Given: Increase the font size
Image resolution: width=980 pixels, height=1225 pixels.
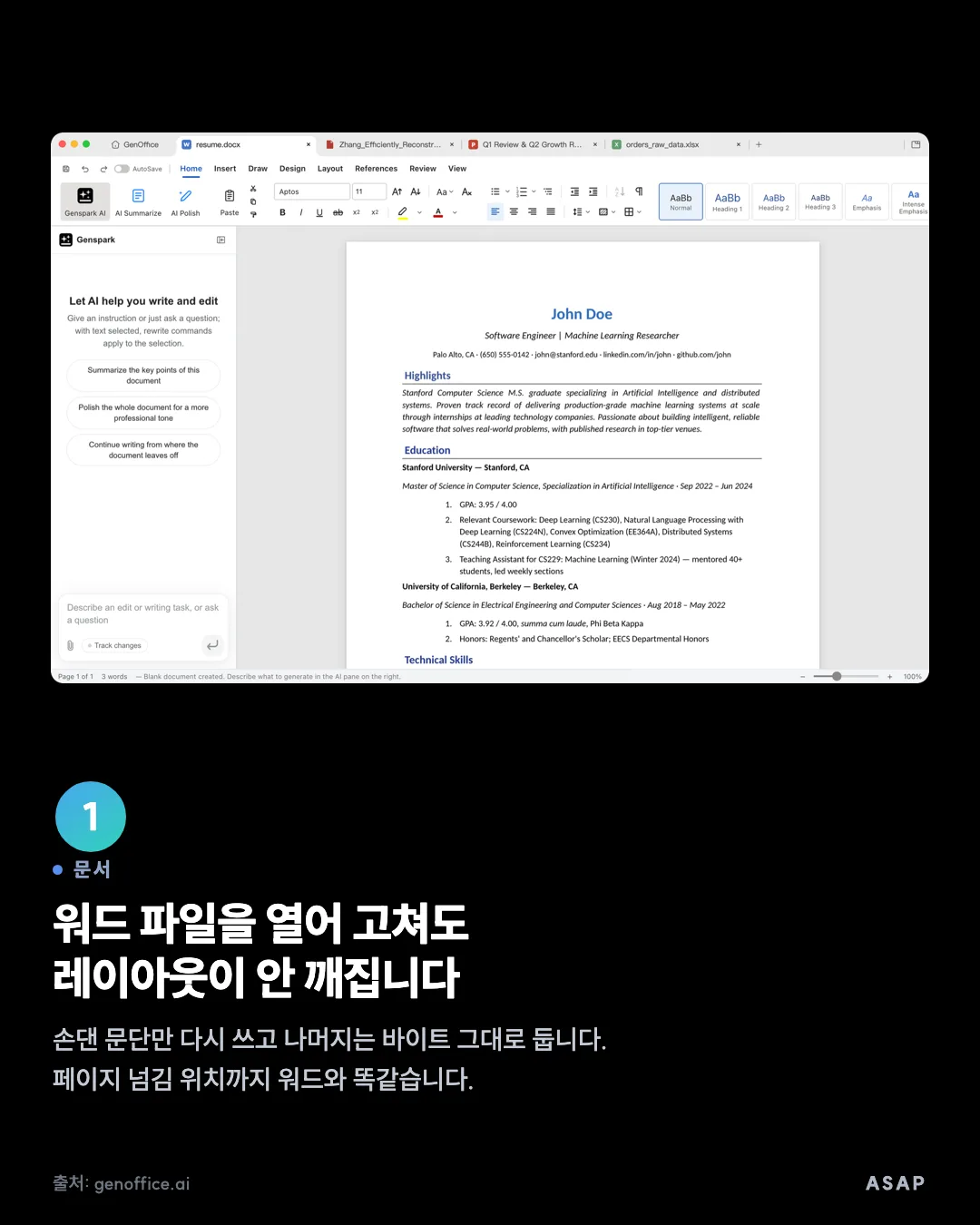Looking at the screenshot, I should [397, 191].
